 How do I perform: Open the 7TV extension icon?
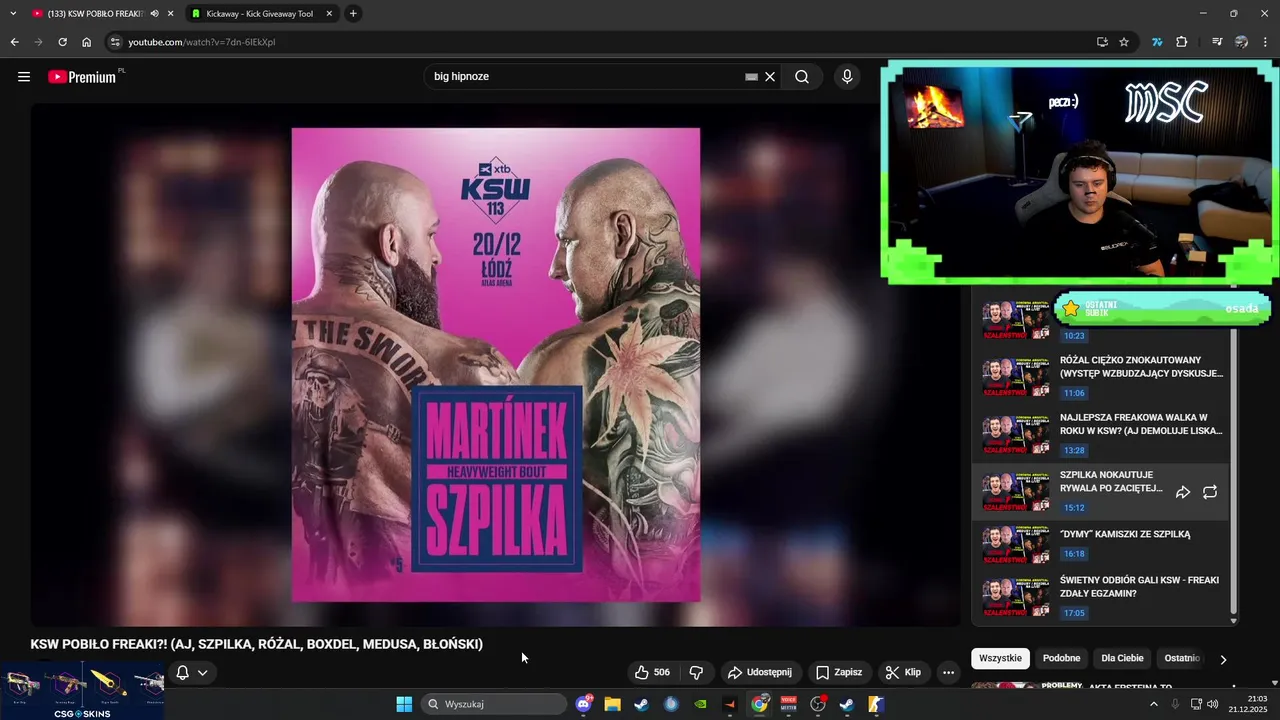point(1157,42)
